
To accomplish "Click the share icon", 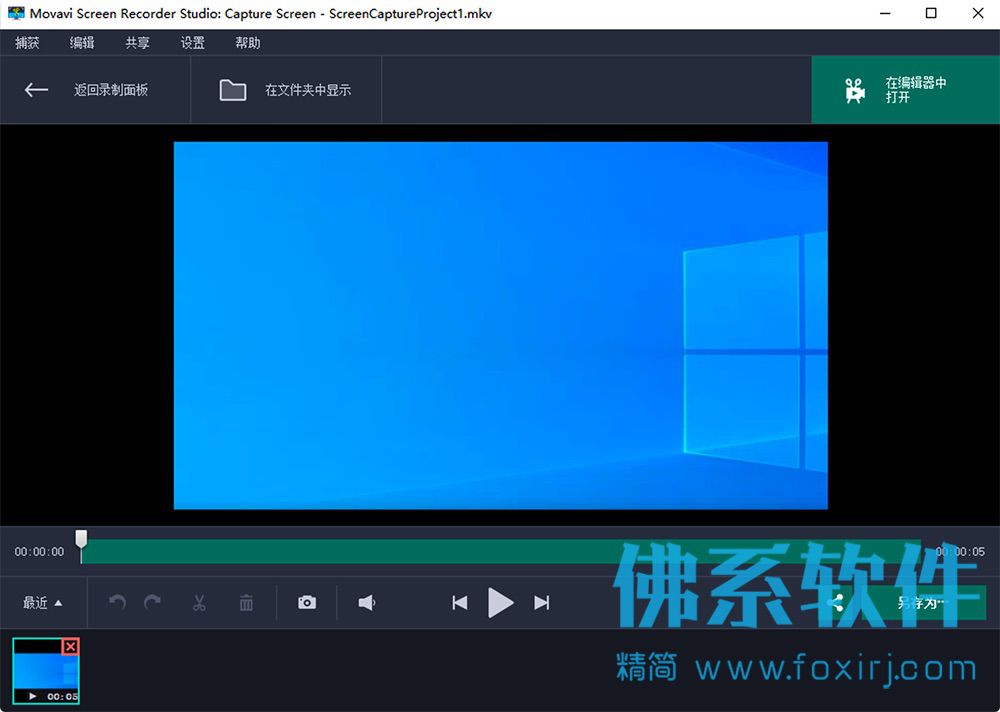I will pyautogui.click(x=835, y=602).
